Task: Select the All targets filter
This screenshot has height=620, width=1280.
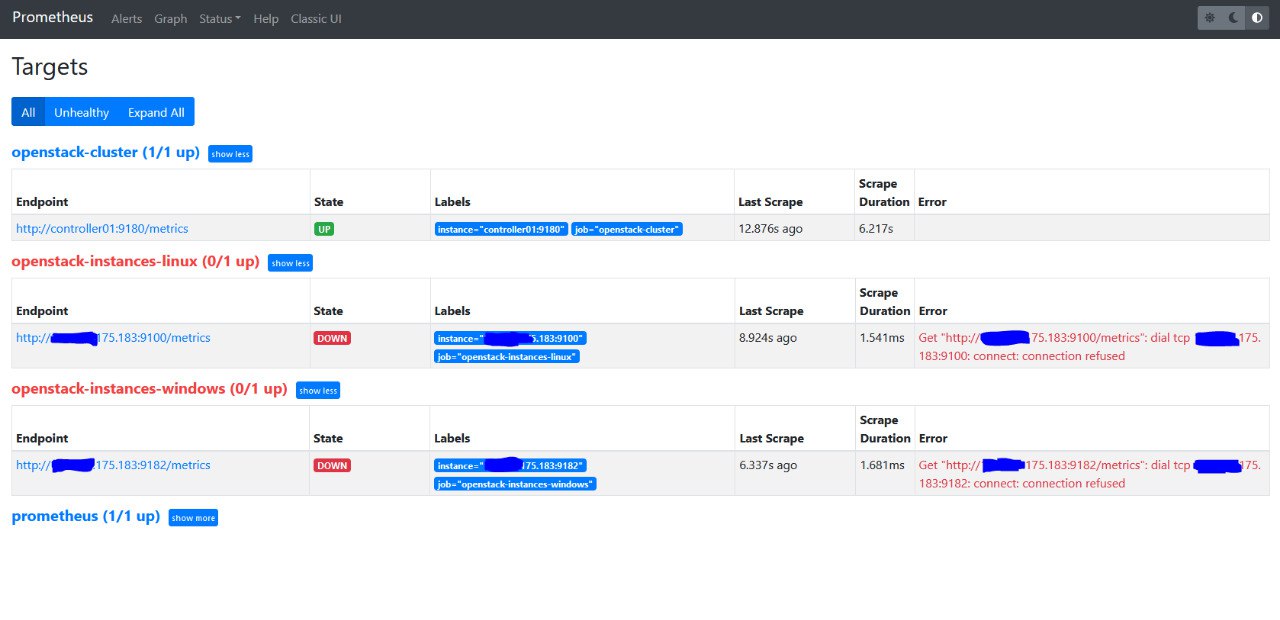Action: click(28, 112)
